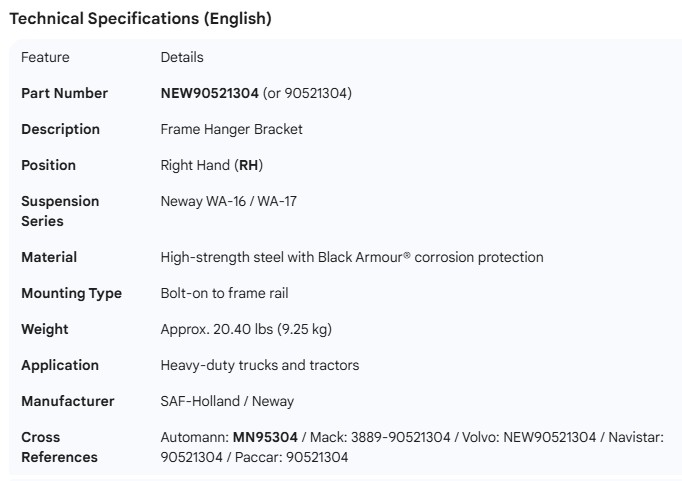Click the SAF-Holland / Neway manufacturer value
The width and height of the screenshot is (682, 481).
tap(227, 401)
